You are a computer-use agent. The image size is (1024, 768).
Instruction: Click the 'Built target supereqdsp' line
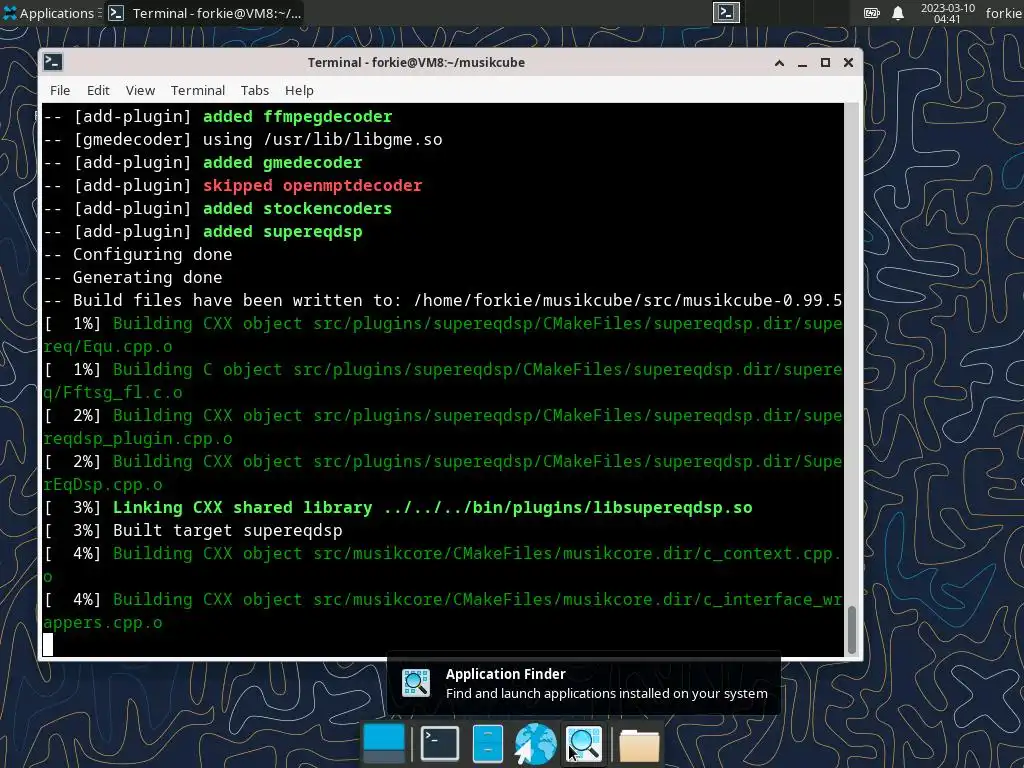tap(193, 530)
